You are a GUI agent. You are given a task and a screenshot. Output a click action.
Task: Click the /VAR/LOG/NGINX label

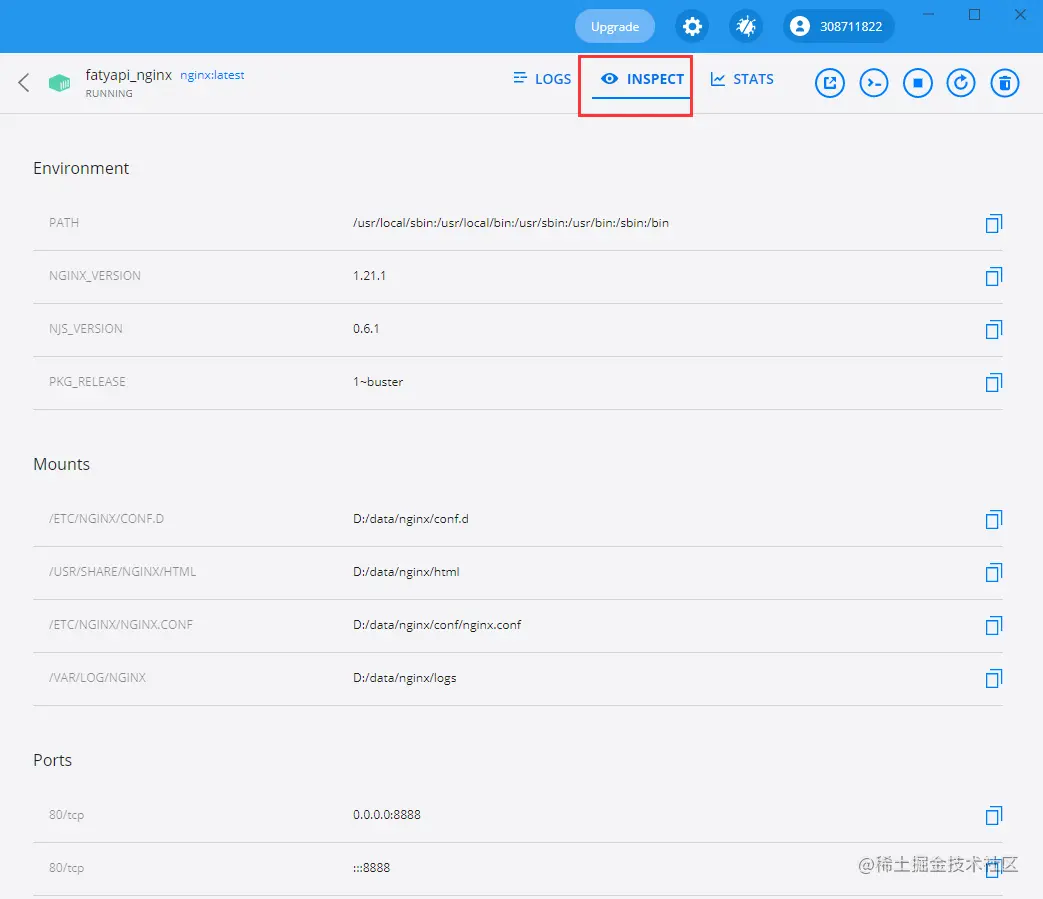97,678
